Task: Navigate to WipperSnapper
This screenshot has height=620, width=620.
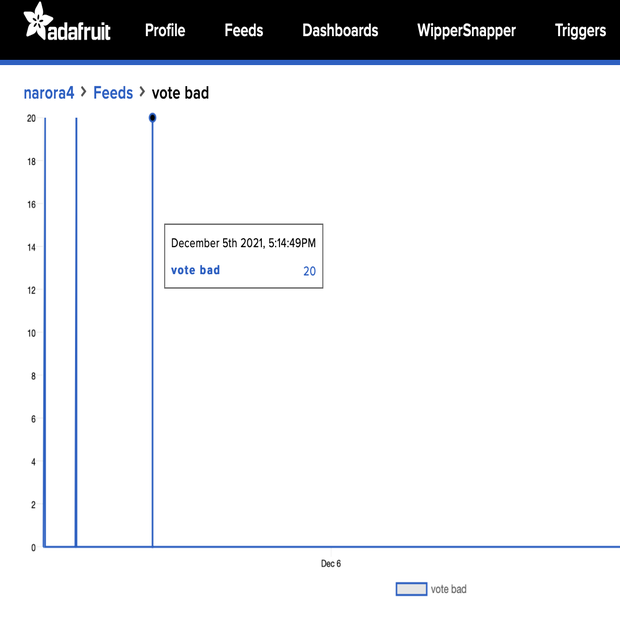Action: pyautogui.click(x=466, y=30)
